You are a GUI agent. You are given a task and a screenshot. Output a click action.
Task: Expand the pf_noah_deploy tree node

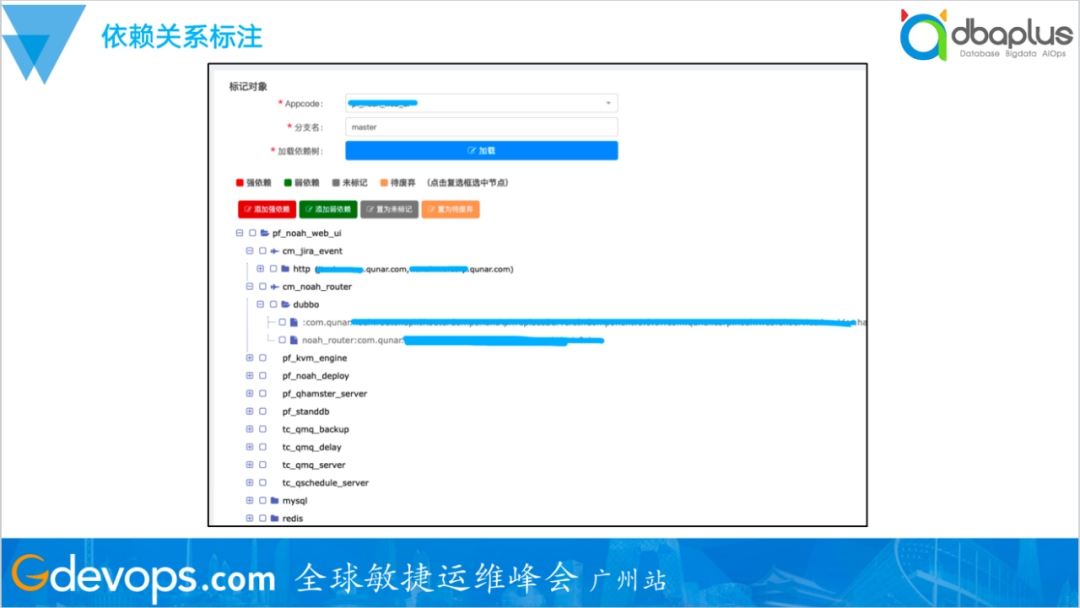click(250, 376)
